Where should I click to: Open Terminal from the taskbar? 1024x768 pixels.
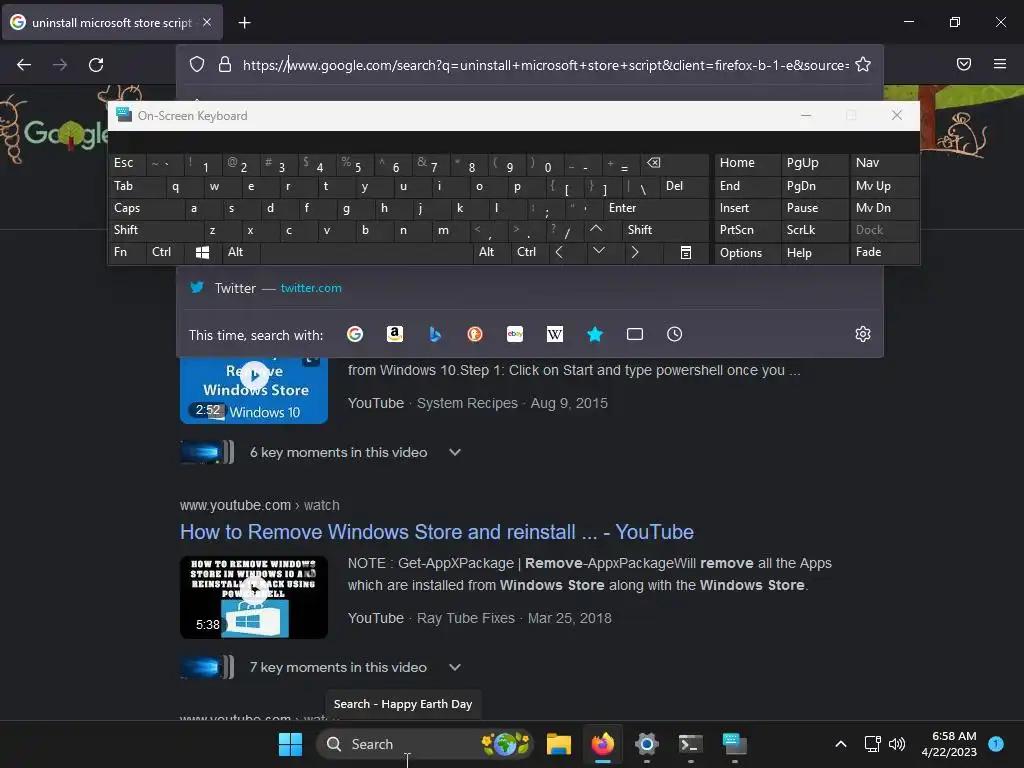690,744
